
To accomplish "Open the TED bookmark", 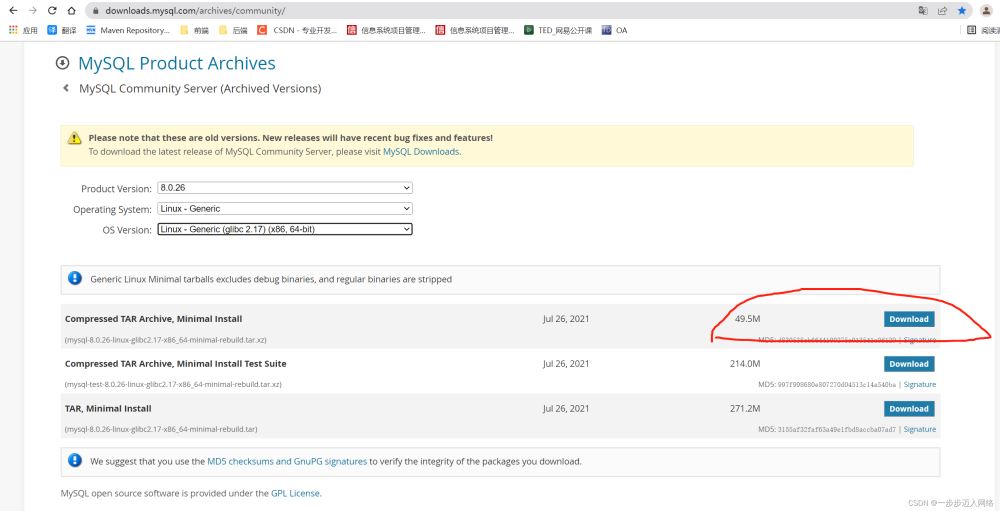I will coord(558,30).
